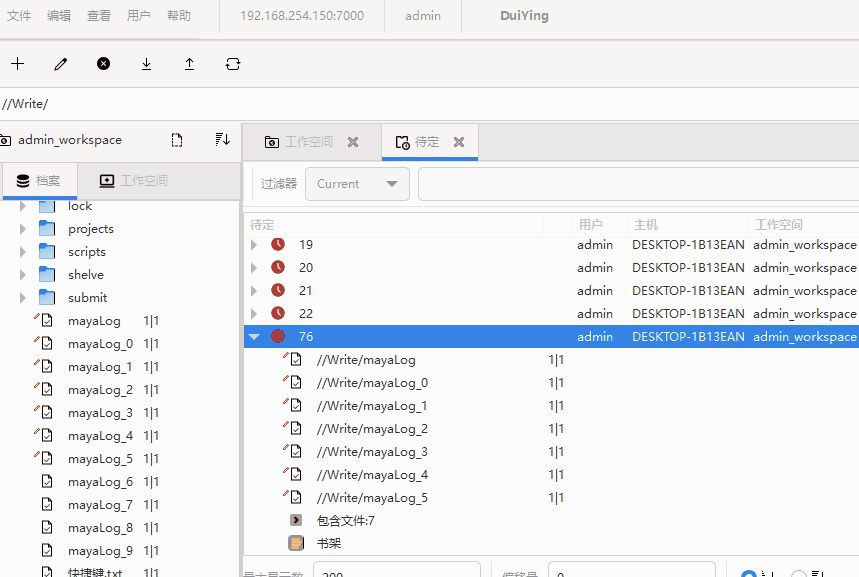
Task: Click the upload arrow toolbar icon
Action: pos(189,64)
